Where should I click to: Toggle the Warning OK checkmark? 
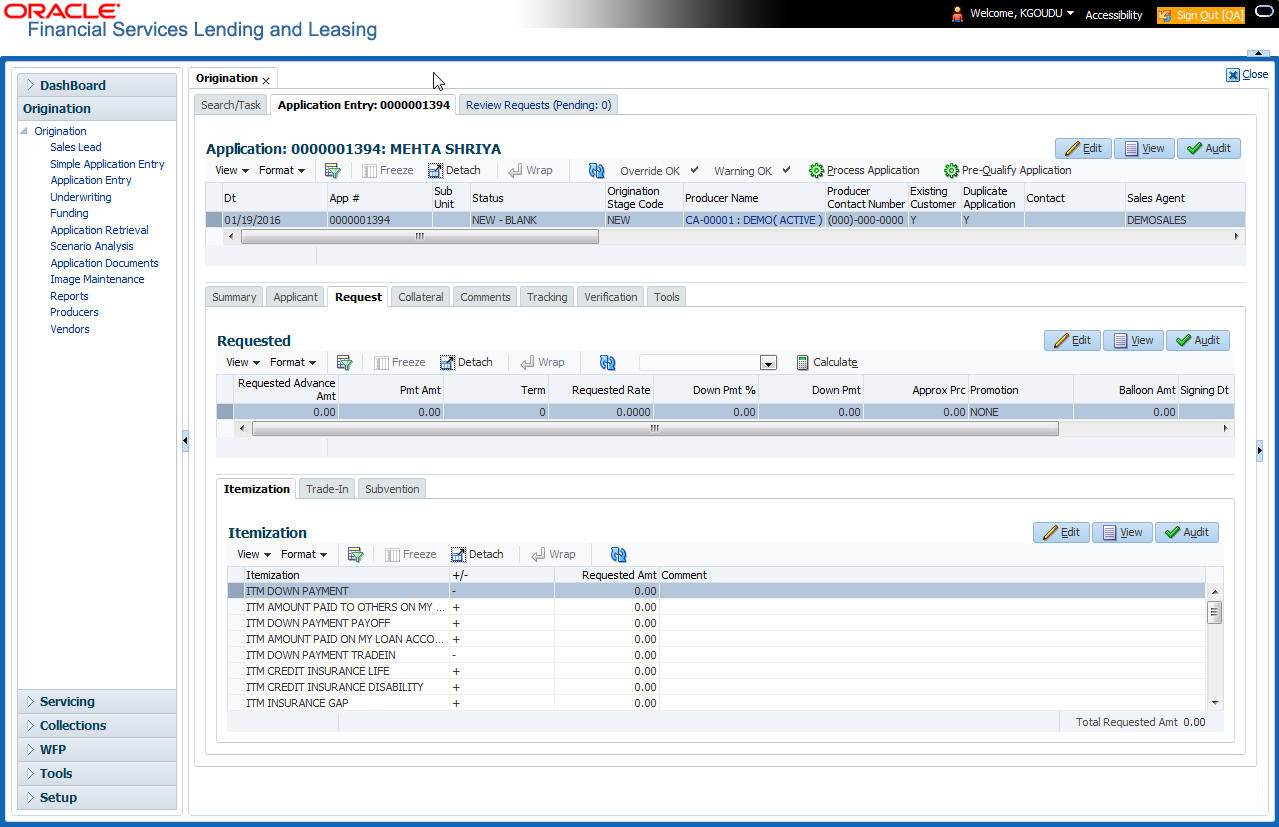click(787, 169)
